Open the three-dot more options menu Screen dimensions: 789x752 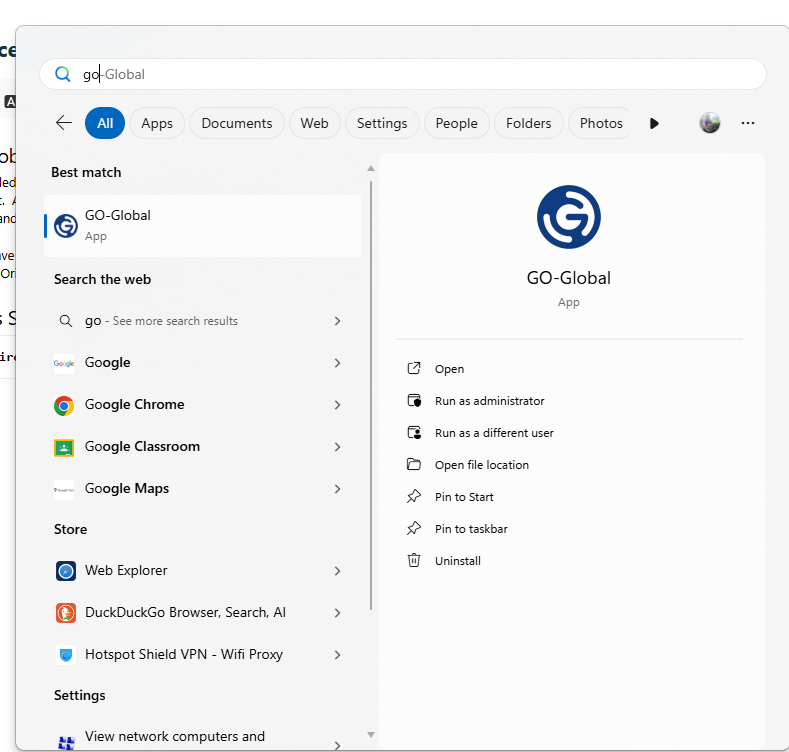(x=748, y=123)
